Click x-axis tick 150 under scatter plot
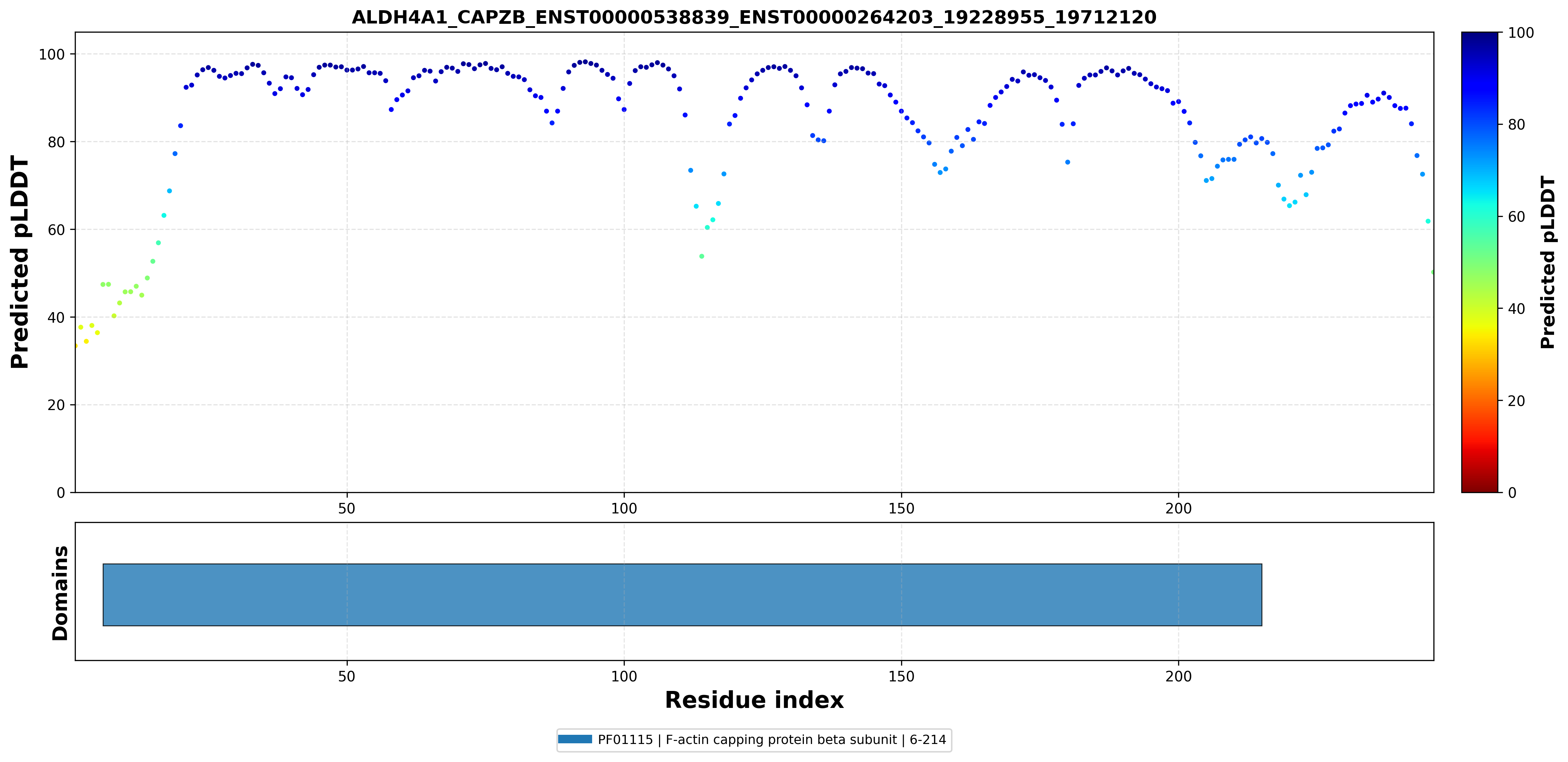Screen dimensions: 1568x762 pos(901,508)
